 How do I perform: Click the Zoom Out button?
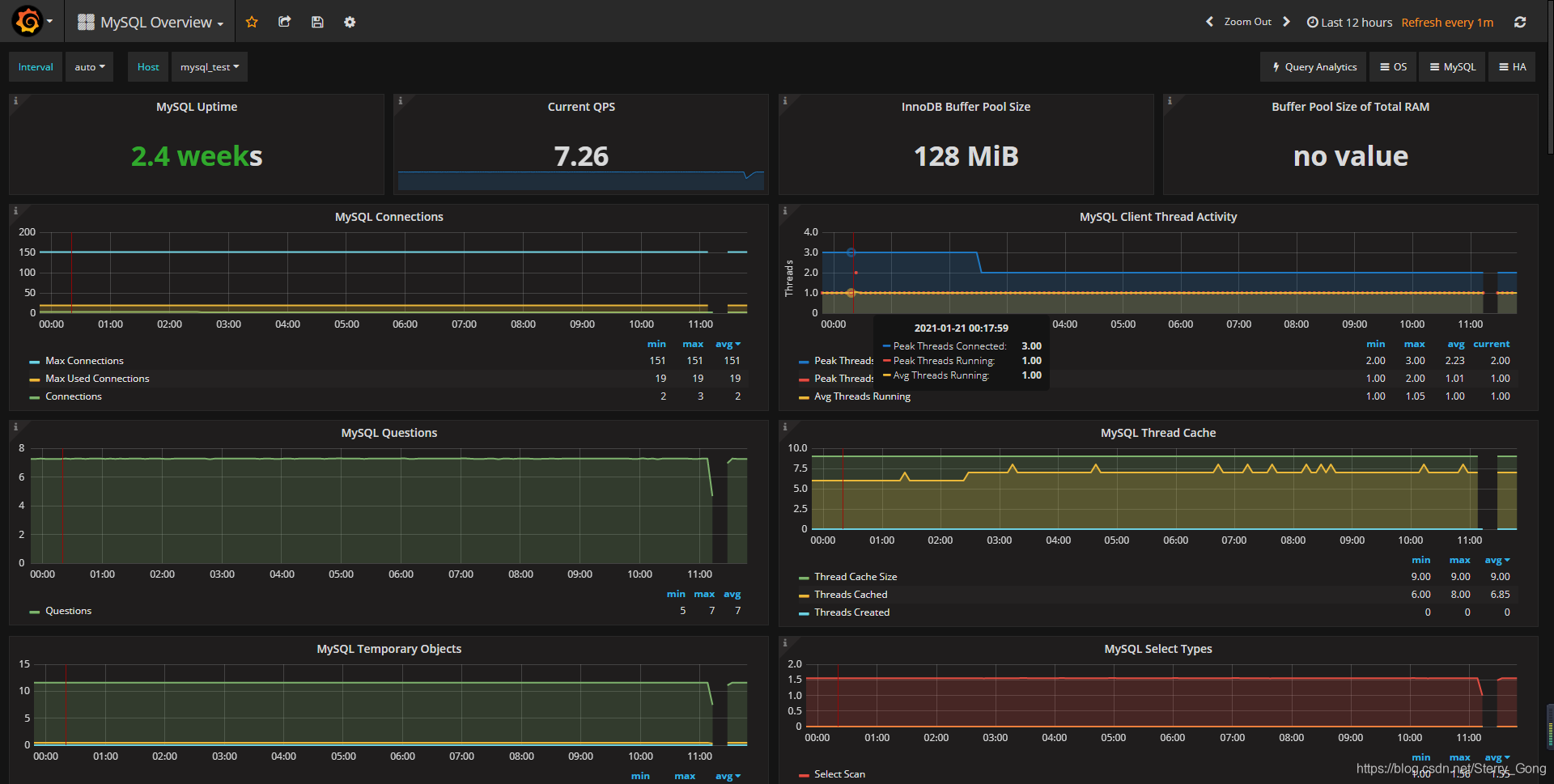[x=1247, y=22]
